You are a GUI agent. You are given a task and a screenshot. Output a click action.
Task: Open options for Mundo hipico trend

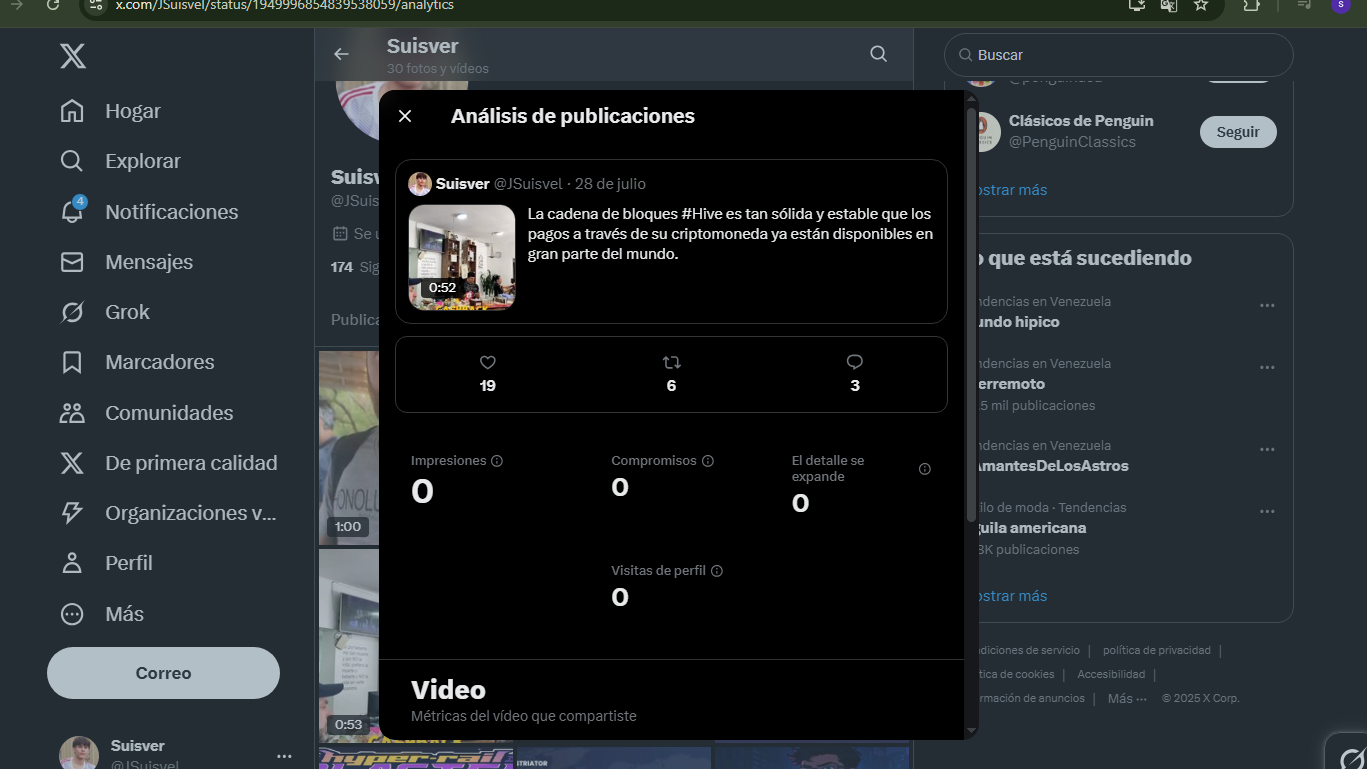point(1267,305)
